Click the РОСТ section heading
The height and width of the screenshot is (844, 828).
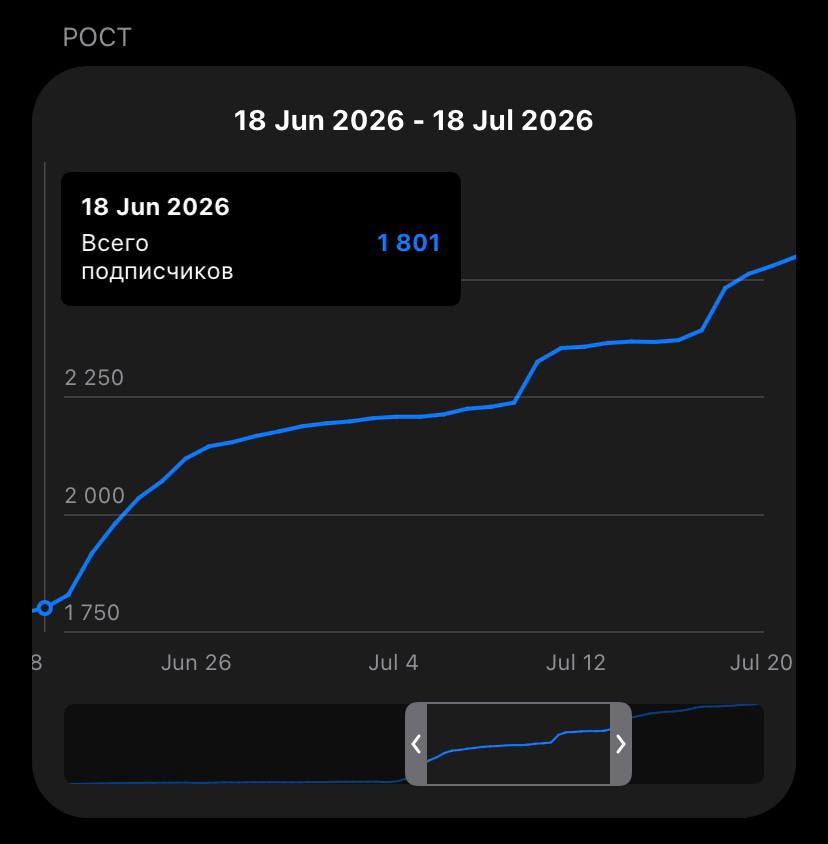(x=97, y=38)
